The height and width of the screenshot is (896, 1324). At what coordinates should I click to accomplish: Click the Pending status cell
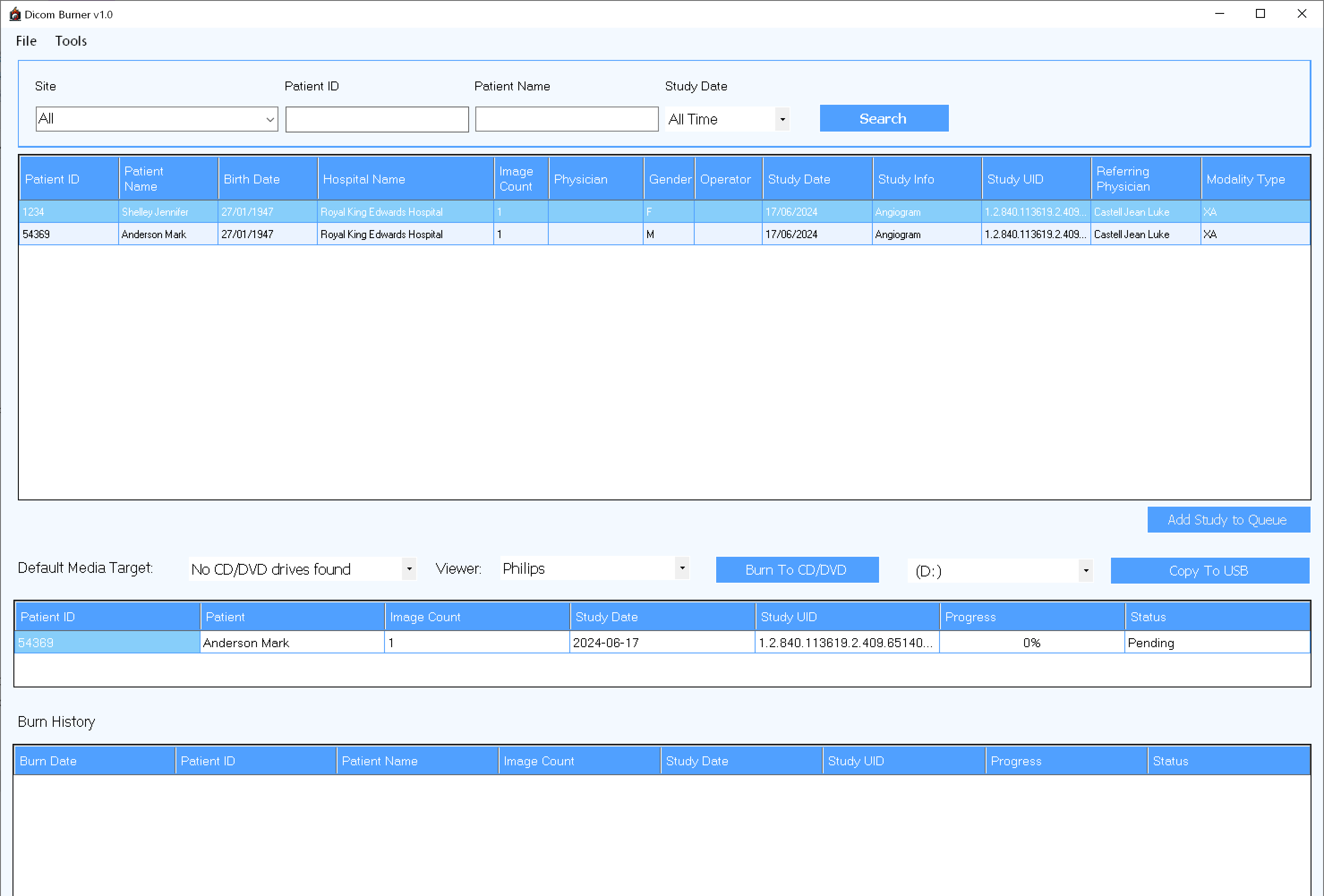click(x=1217, y=643)
